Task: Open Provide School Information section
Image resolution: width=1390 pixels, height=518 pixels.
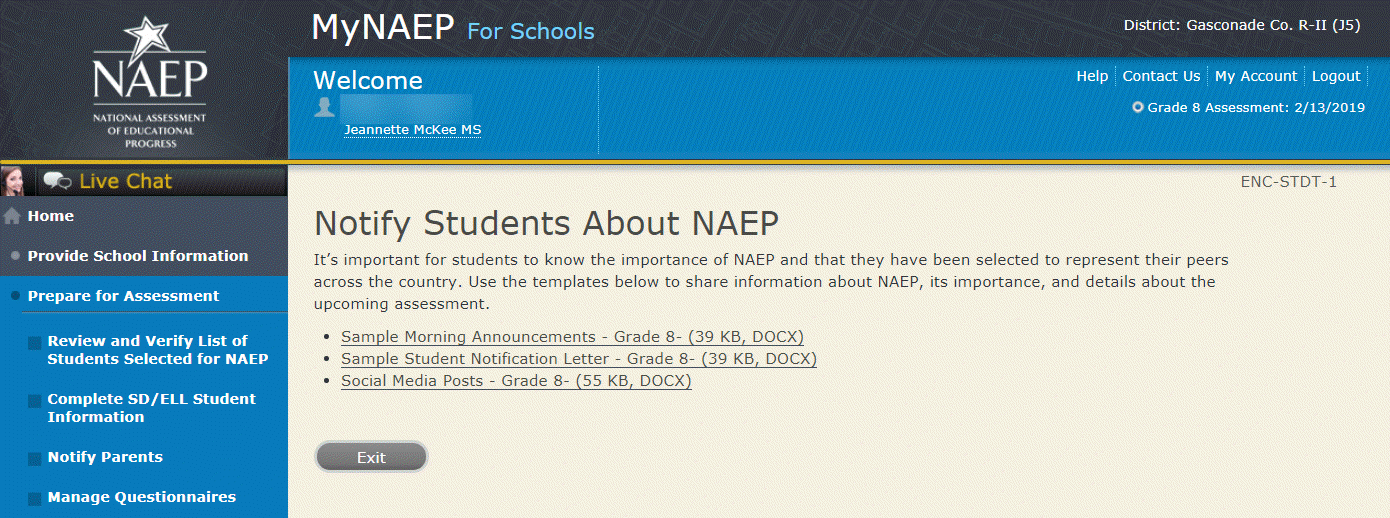Action: click(x=138, y=256)
